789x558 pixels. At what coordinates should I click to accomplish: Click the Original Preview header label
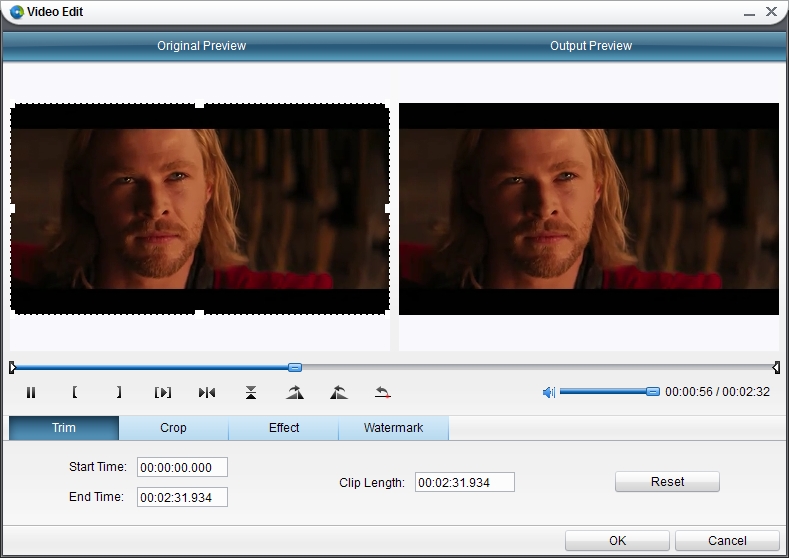tap(201, 46)
